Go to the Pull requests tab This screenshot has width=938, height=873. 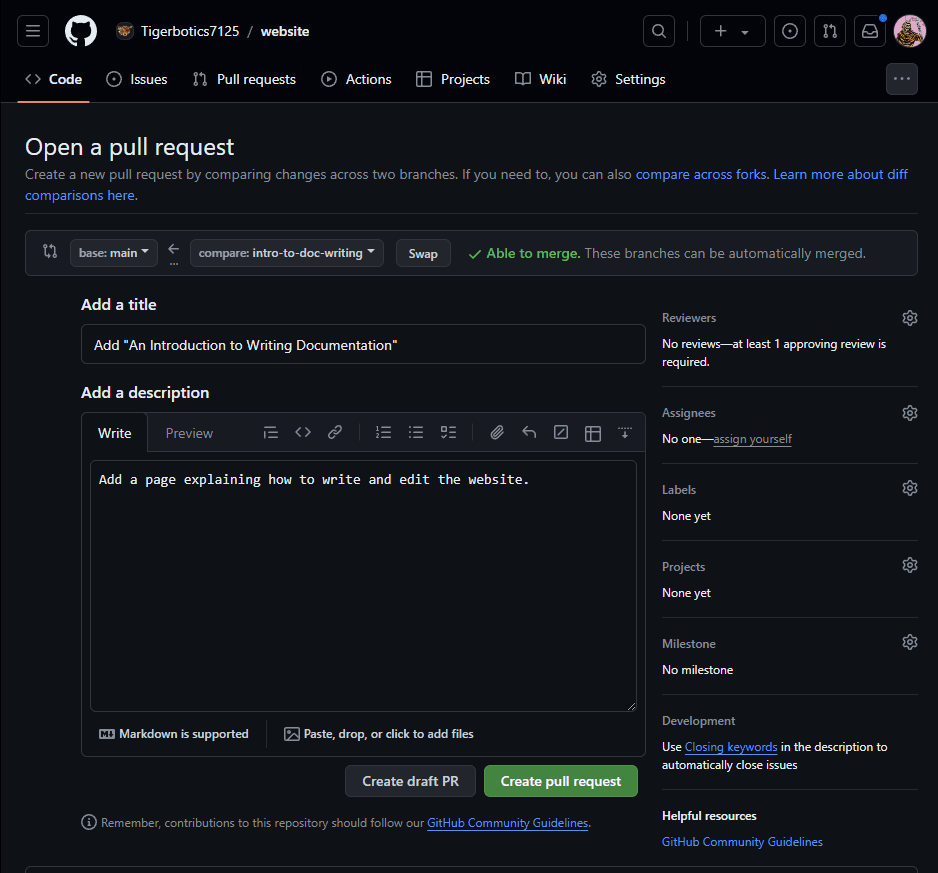click(244, 79)
